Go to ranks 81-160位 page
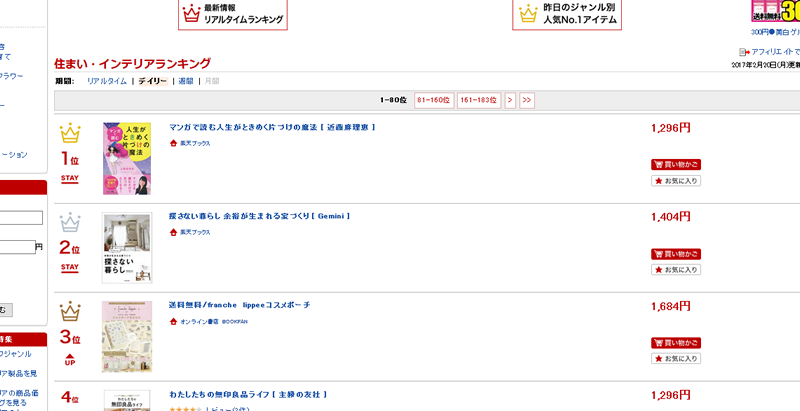This screenshot has height=411, width=800. [x=434, y=100]
